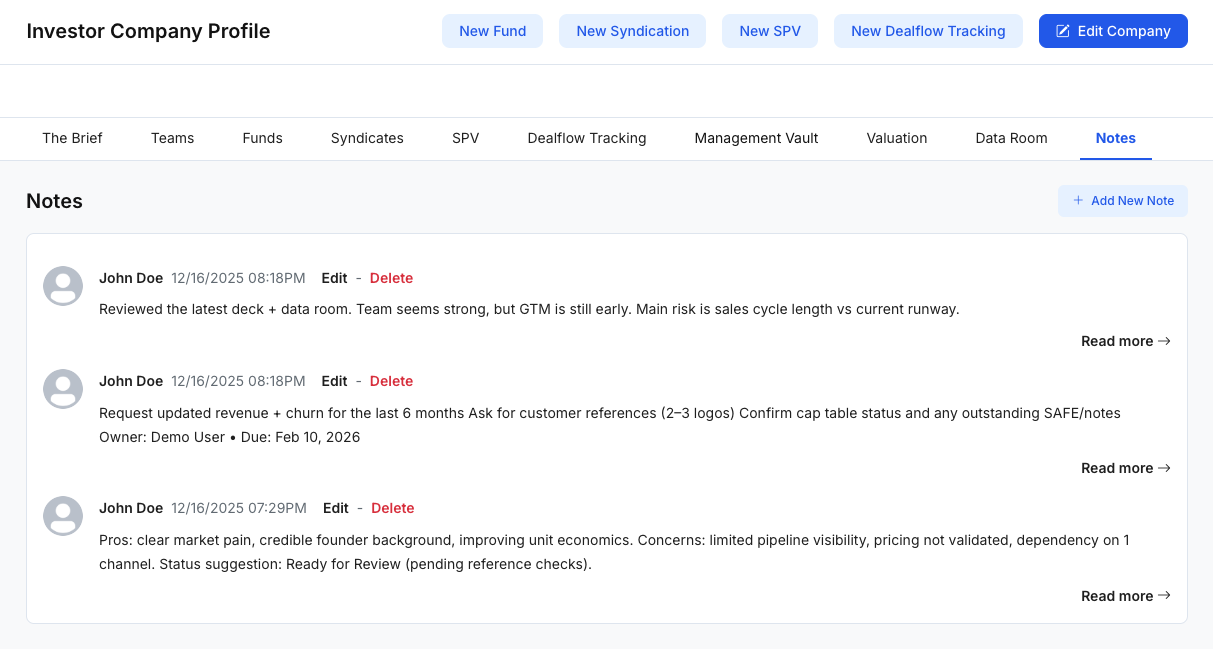The height and width of the screenshot is (649, 1213).
Task: Start New Dealflow Tracking
Action: 928,31
